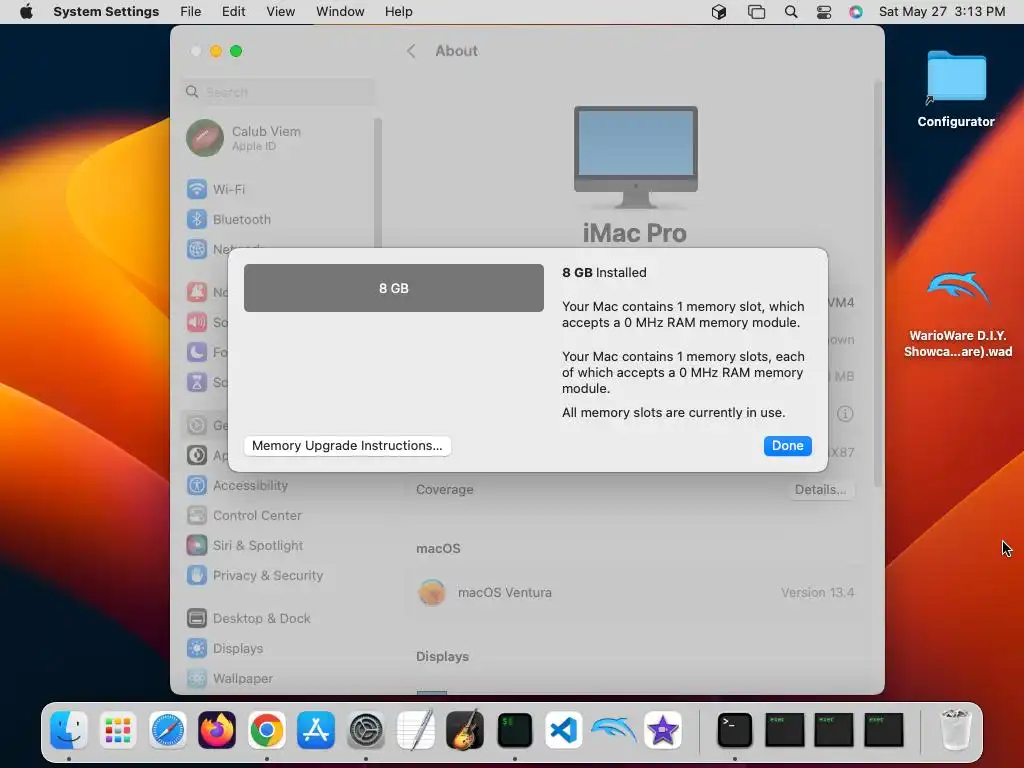This screenshot has height=768, width=1024.
Task: Open Visual Studio Code from the Dock
Action: pos(564,730)
